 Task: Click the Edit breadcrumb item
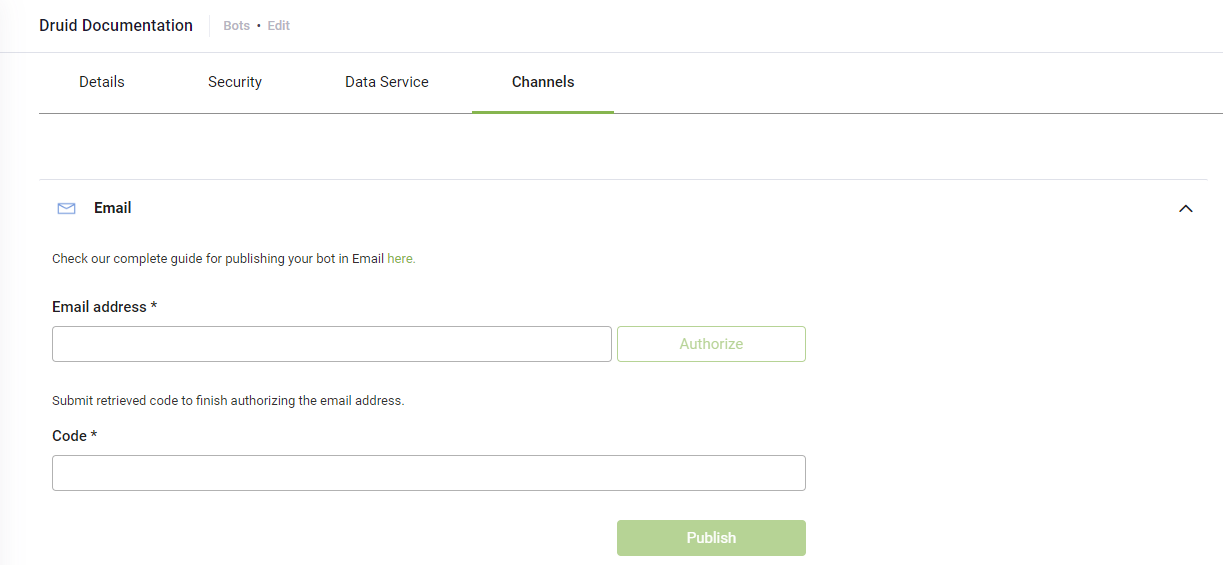point(279,26)
